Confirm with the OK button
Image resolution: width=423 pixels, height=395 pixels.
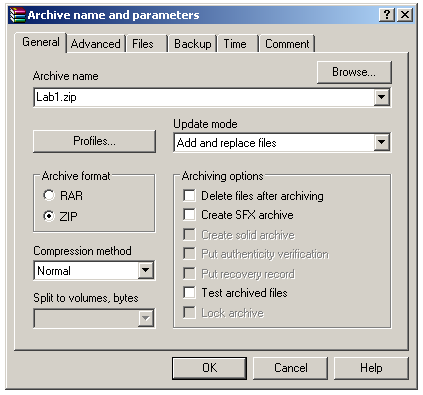[x=209, y=368]
